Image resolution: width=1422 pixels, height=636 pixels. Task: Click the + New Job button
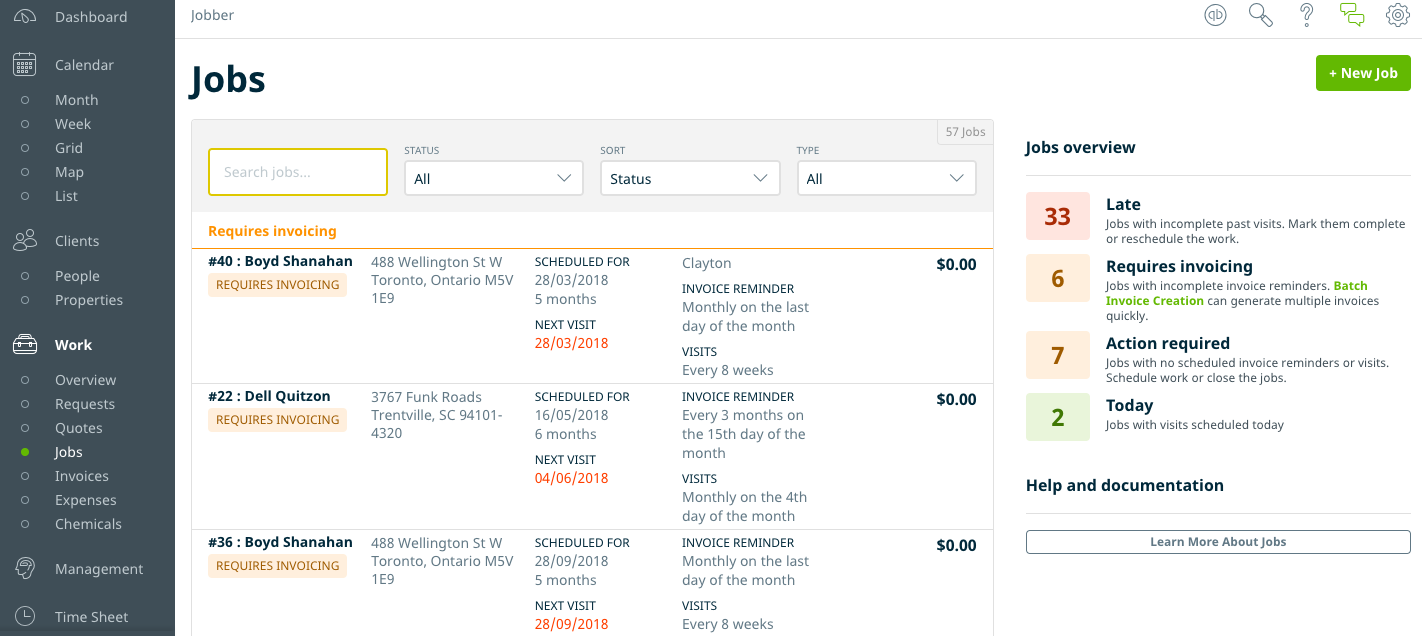[1362, 73]
